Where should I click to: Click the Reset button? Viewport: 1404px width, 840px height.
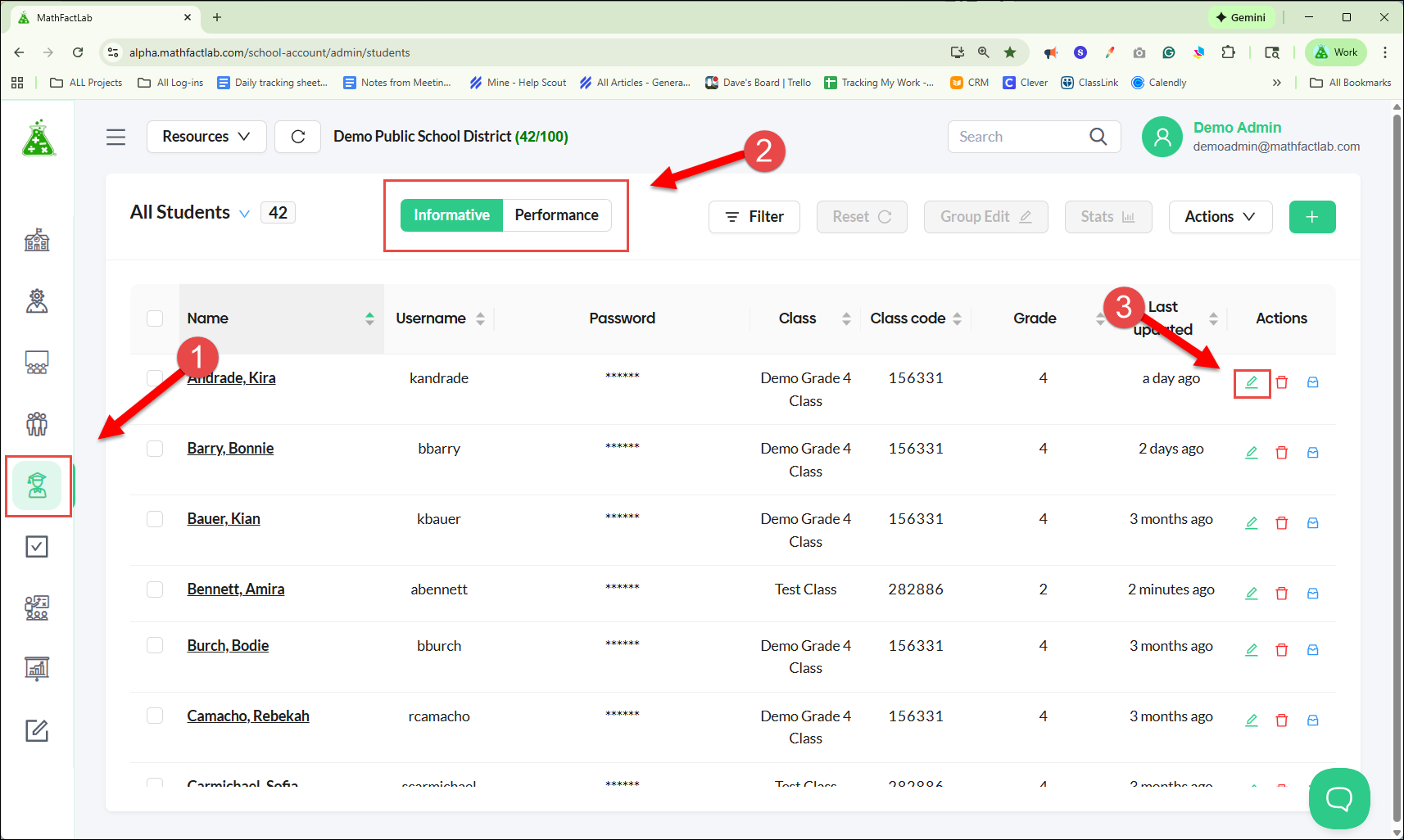pos(862,217)
